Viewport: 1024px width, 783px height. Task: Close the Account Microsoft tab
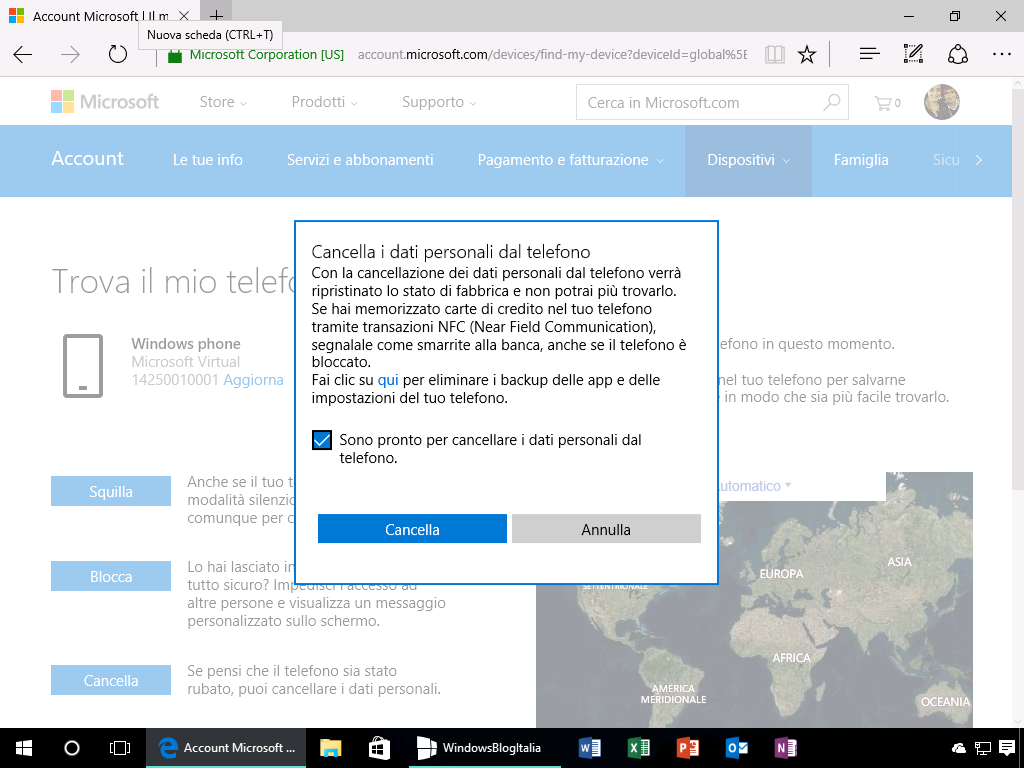pyautogui.click(x=184, y=16)
